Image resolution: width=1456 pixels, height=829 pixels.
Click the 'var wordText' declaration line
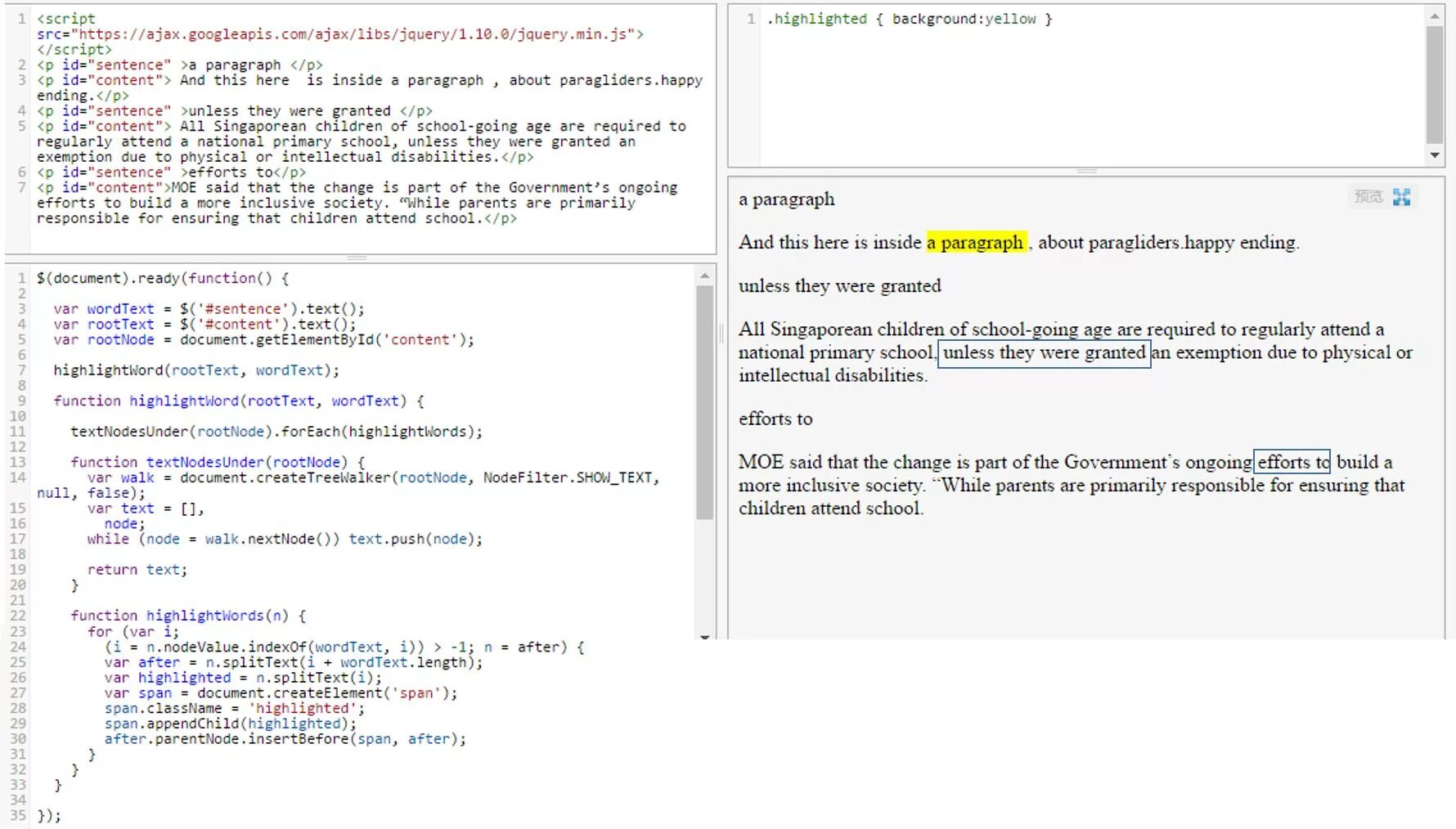click(209, 309)
